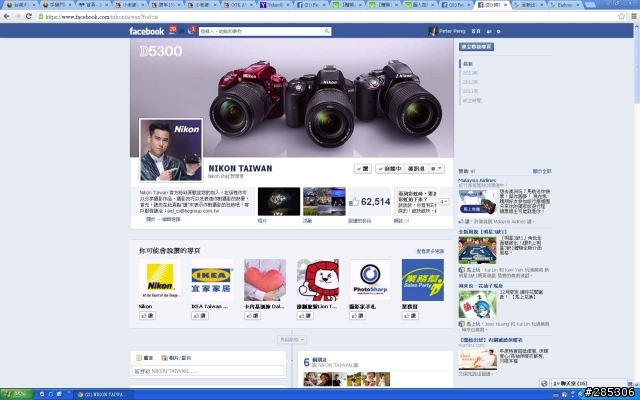This screenshot has width=640, height=400.
Task: Jump to the 2011 timeline entry
Action: (x=470, y=91)
